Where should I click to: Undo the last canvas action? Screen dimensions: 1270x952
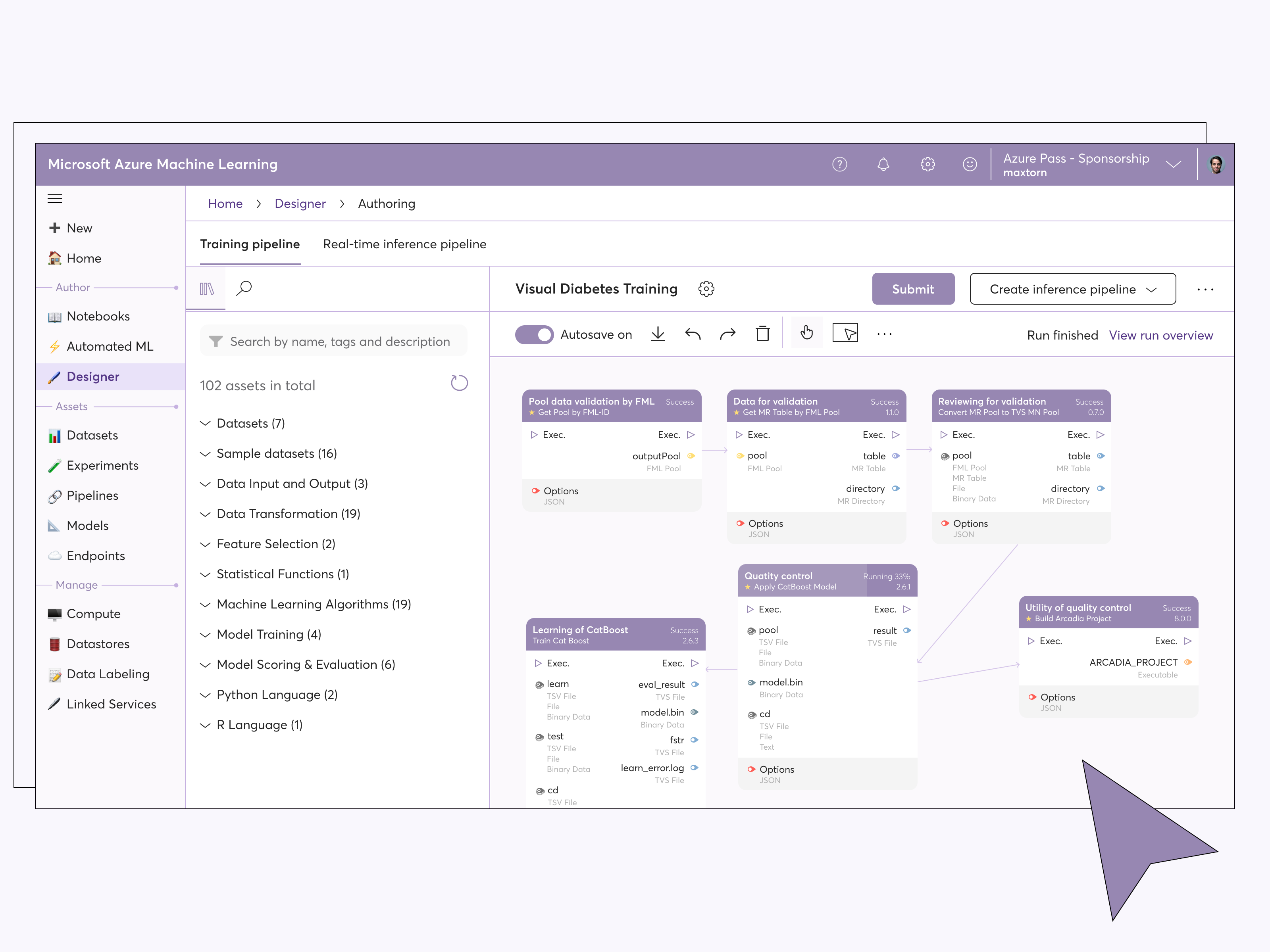693,334
